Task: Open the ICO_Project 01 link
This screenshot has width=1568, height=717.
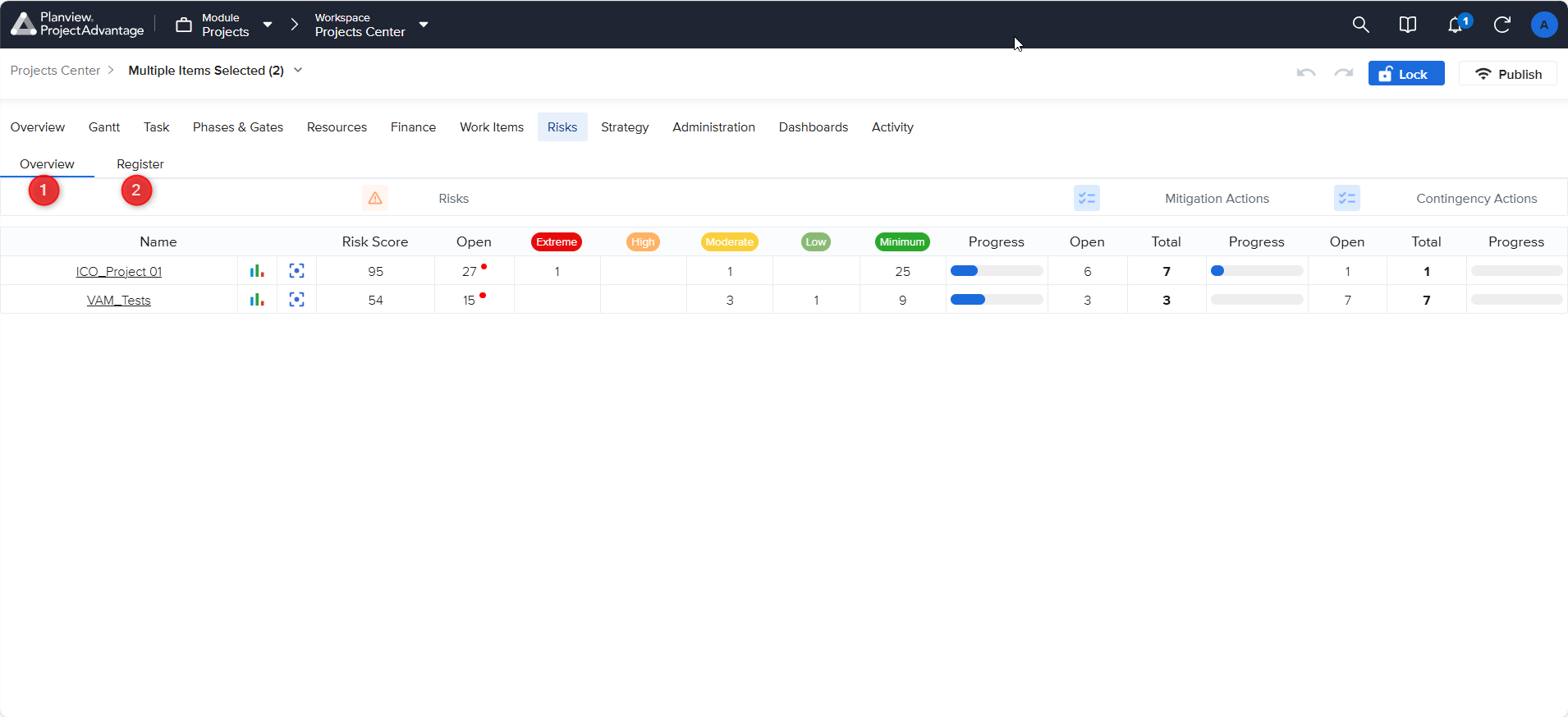Action: click(x=119, y=272)
